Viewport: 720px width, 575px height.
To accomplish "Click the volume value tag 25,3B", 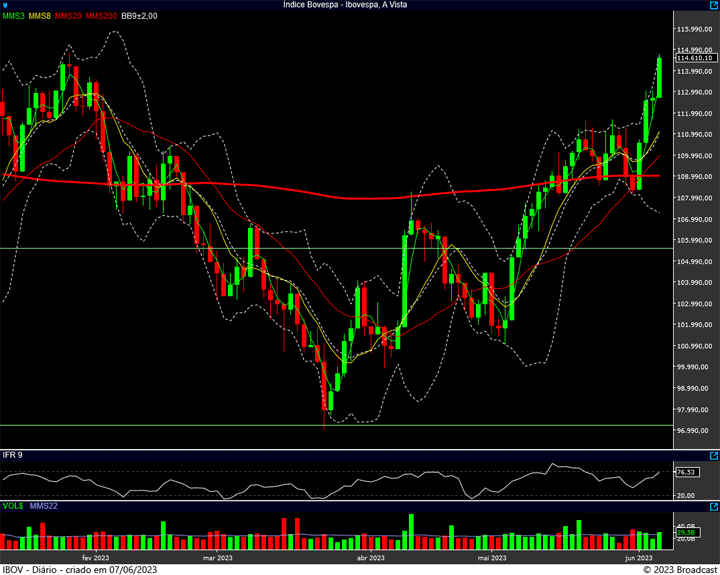I will [685, 533].
